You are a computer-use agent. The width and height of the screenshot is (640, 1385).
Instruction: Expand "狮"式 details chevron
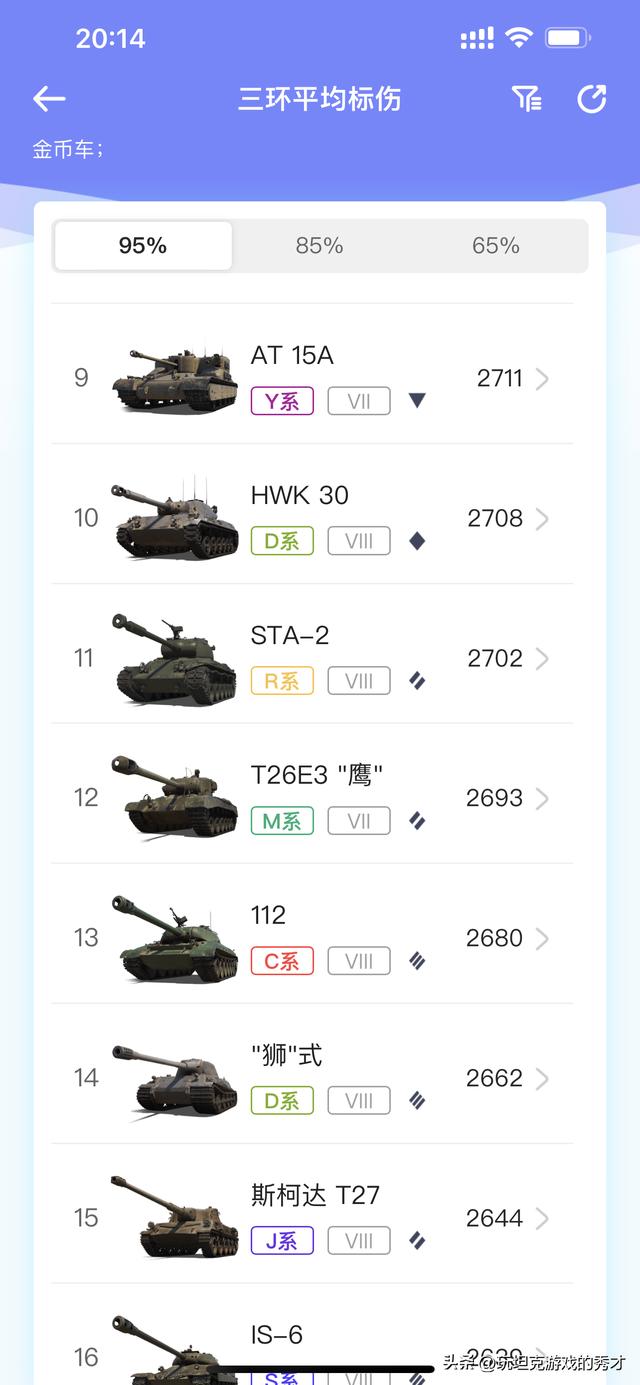[542, 1079]
